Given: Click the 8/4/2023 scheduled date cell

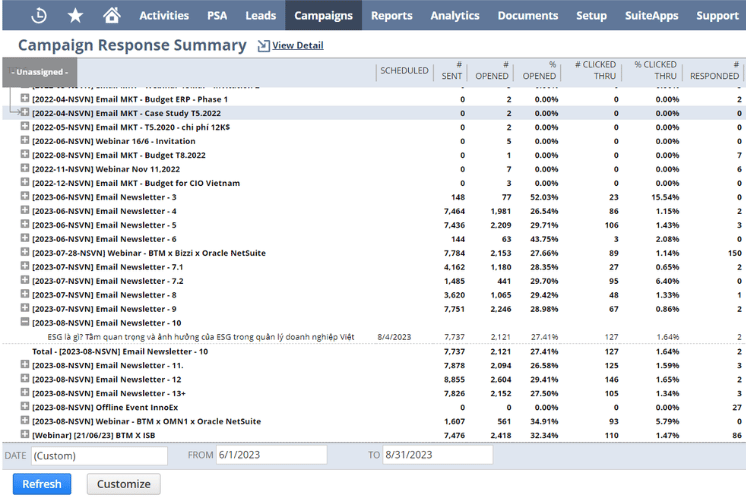Looking at the screenshot, I should [x=394, y=337].
